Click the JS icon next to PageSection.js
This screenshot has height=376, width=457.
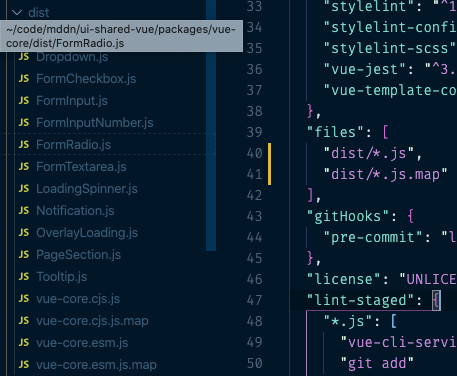pos(24,255)
